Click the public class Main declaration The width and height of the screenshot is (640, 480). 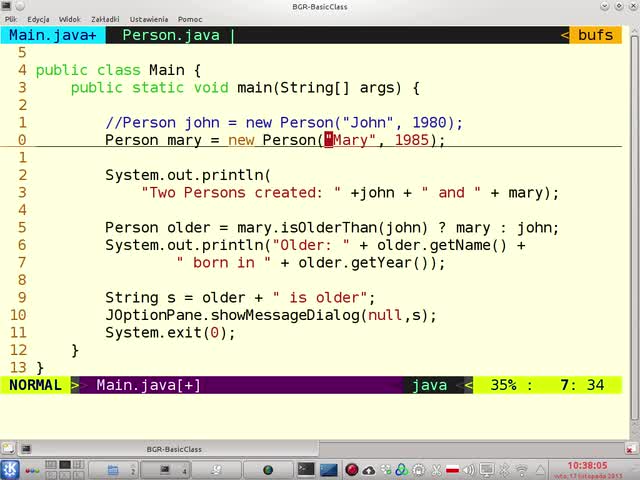point(118,70)
